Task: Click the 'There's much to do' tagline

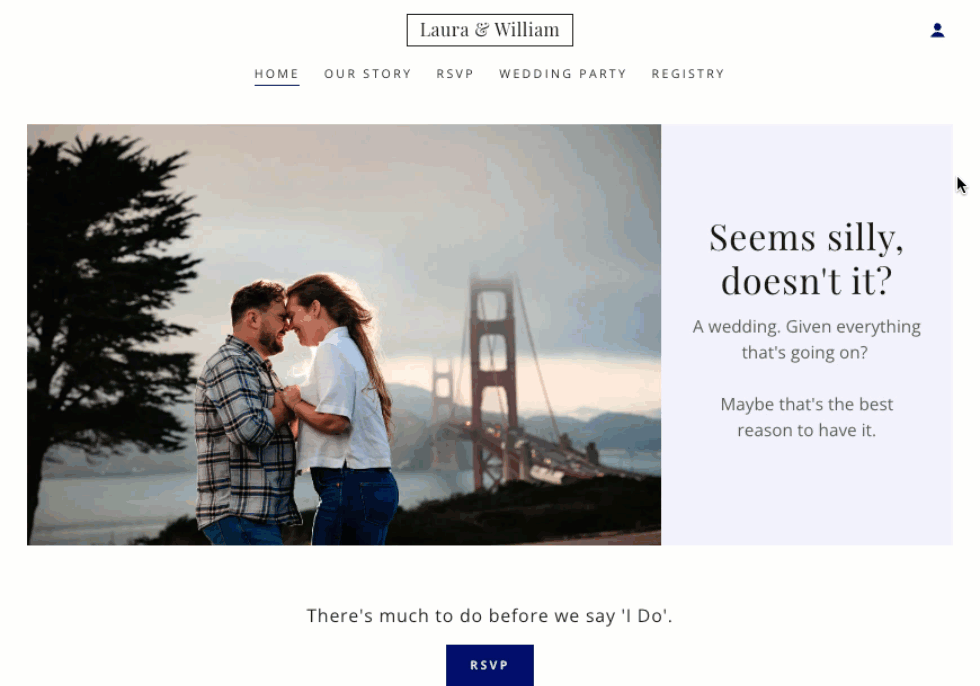Action: point(489,615)
